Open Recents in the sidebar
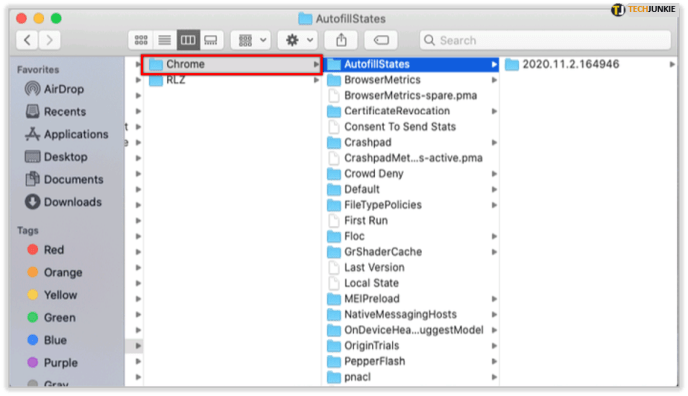Viewport: 688px width, 396px height. (x=55, y=111)
